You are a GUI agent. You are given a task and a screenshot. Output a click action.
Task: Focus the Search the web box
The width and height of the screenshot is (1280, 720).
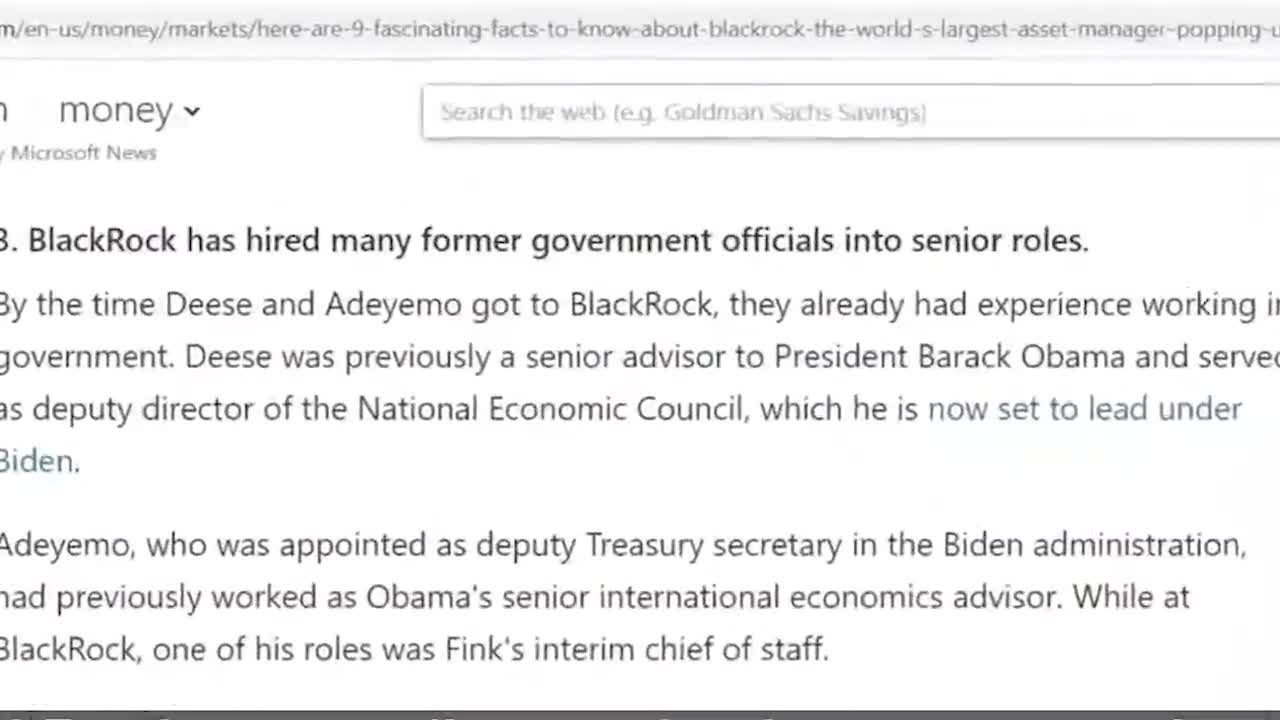coord(850,112)
